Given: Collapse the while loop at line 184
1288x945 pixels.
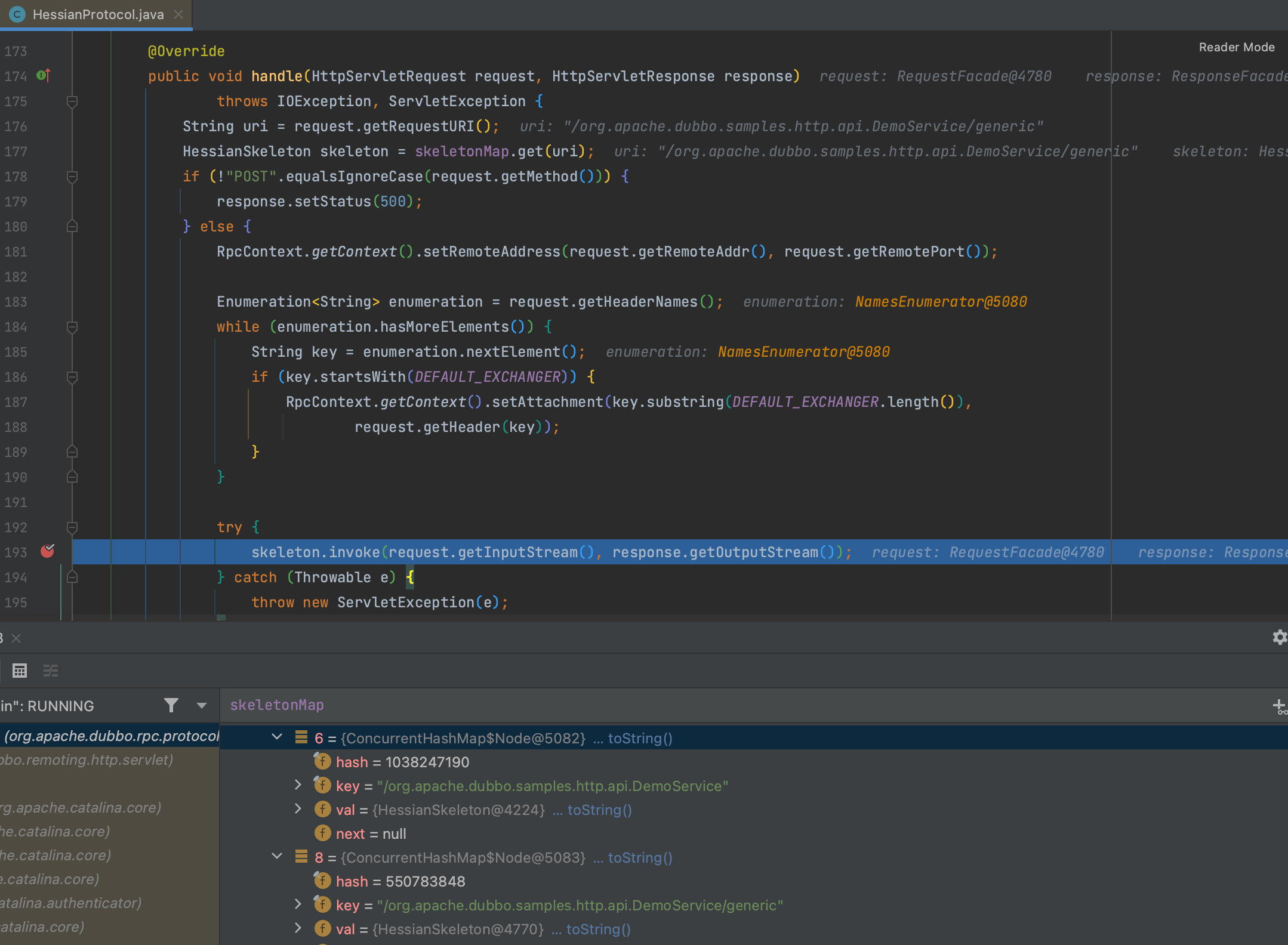Looking at the screenshot, I should coord(72,327).
